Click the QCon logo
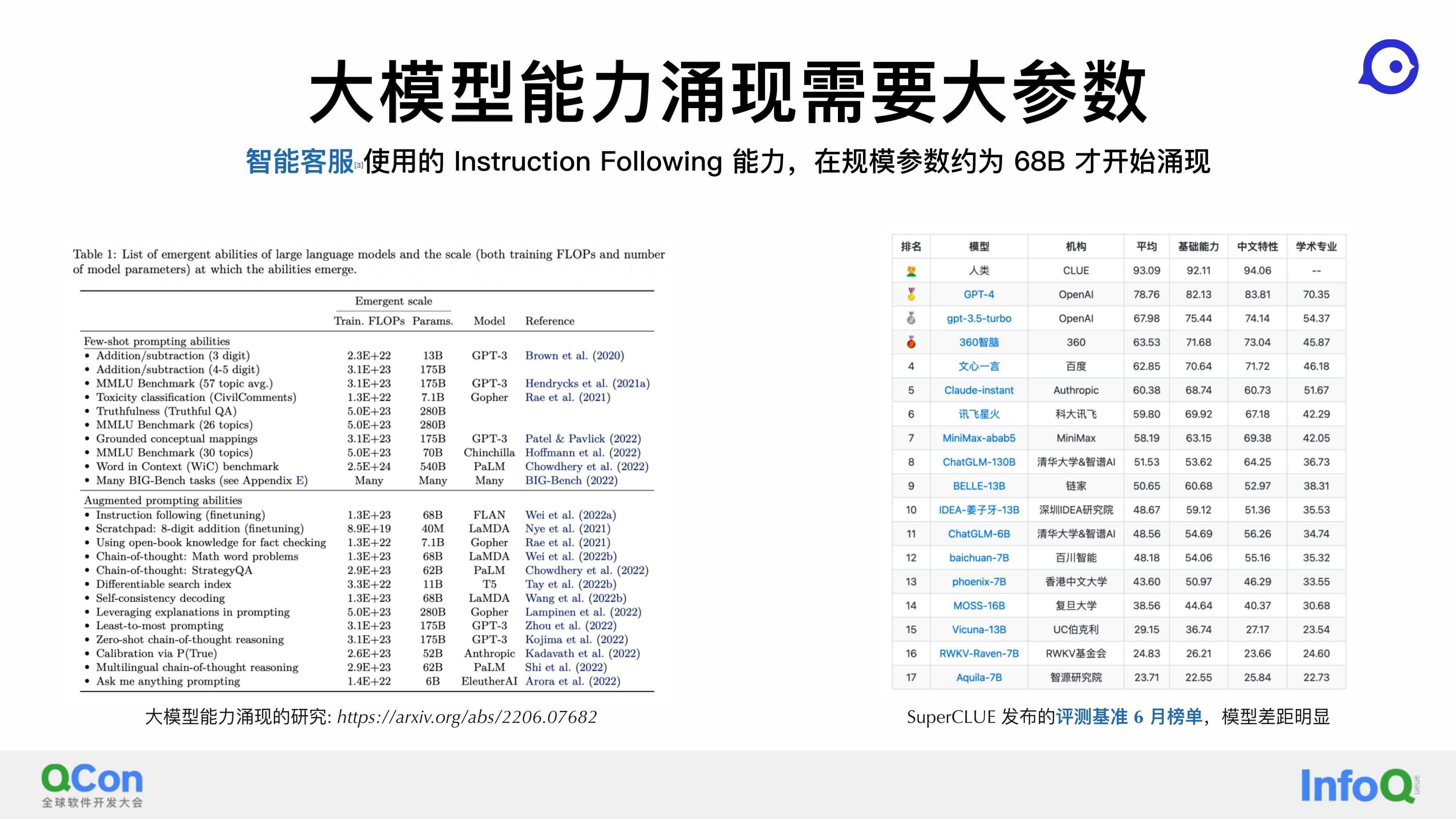The width and height of the screenshot is (1456, 819). coord(92,785)
